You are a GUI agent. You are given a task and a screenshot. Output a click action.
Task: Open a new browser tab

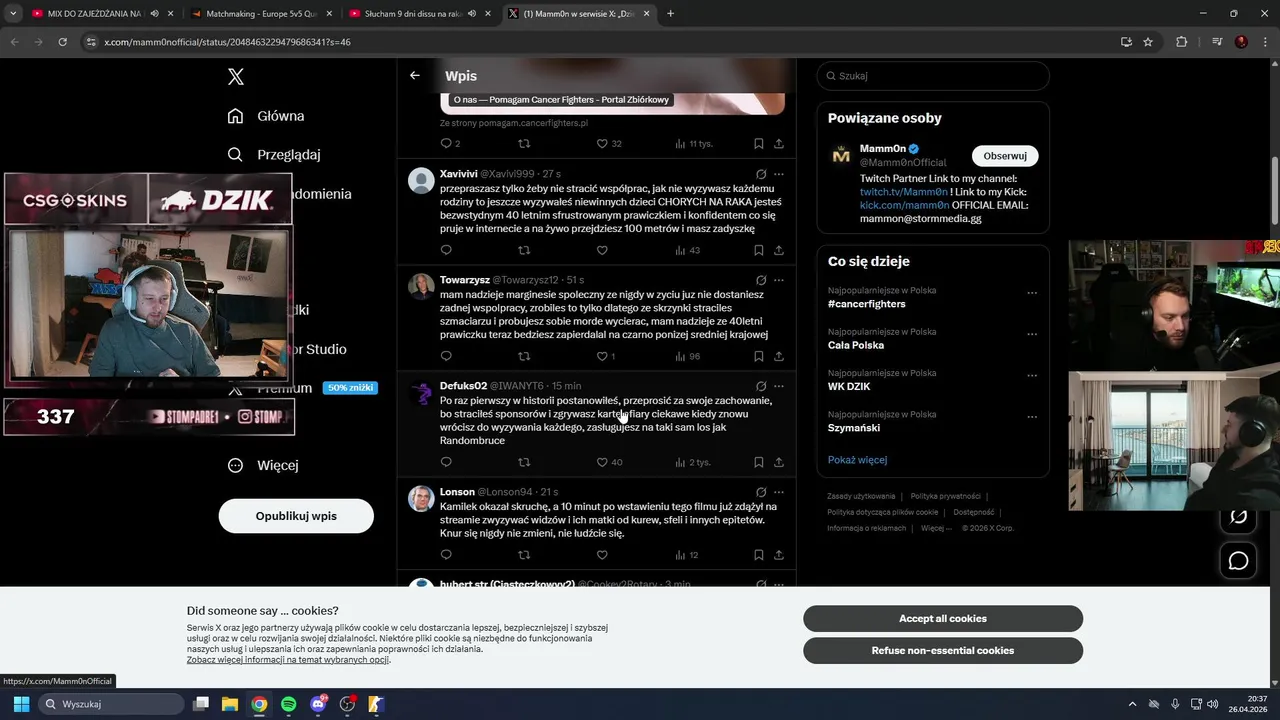670,14
